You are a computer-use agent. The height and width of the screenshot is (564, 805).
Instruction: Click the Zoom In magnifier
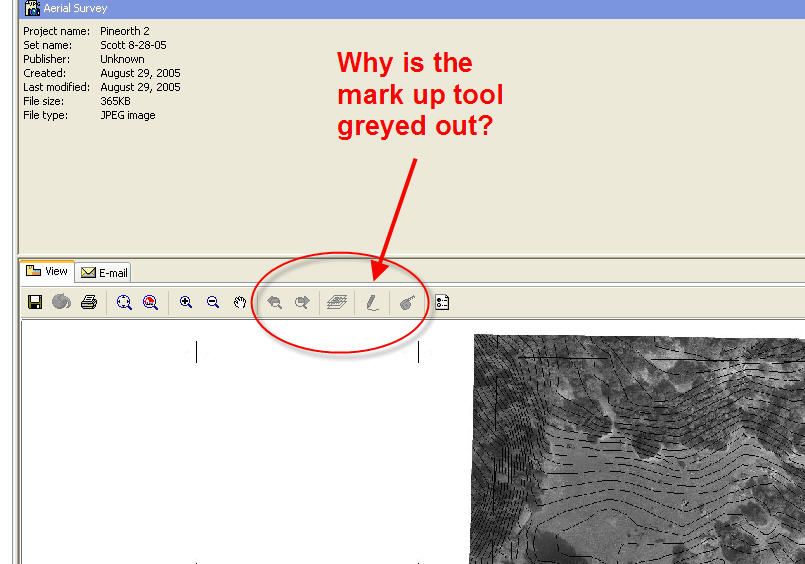coord(186,302)
